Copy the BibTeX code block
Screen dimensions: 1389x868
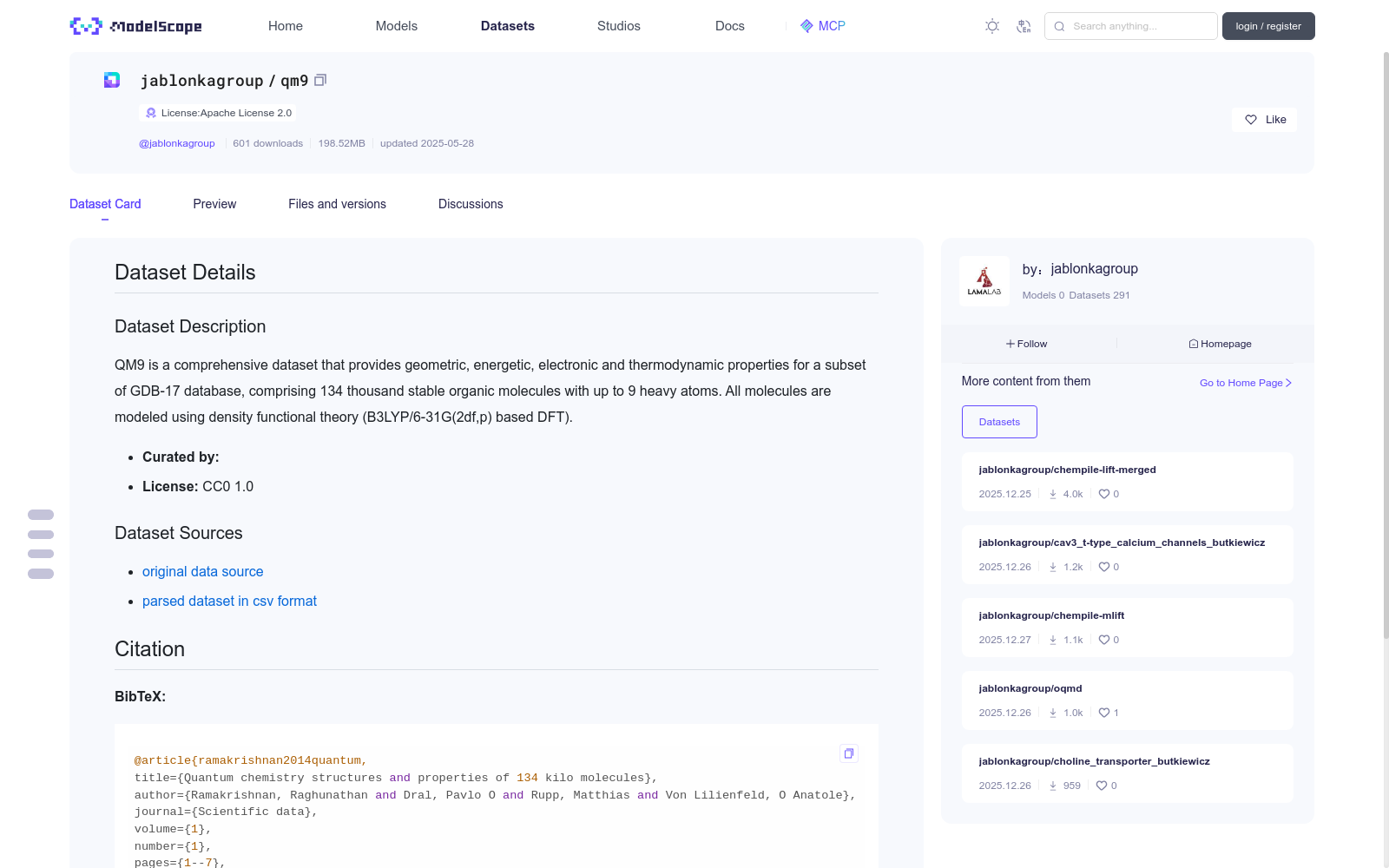tap(849, 753)
